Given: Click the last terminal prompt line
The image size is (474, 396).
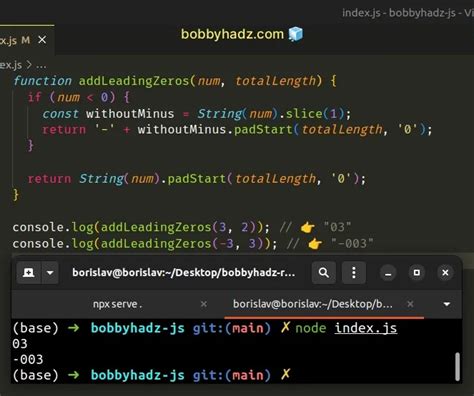Looking at the screenshot, I should (x=151, y=375).
